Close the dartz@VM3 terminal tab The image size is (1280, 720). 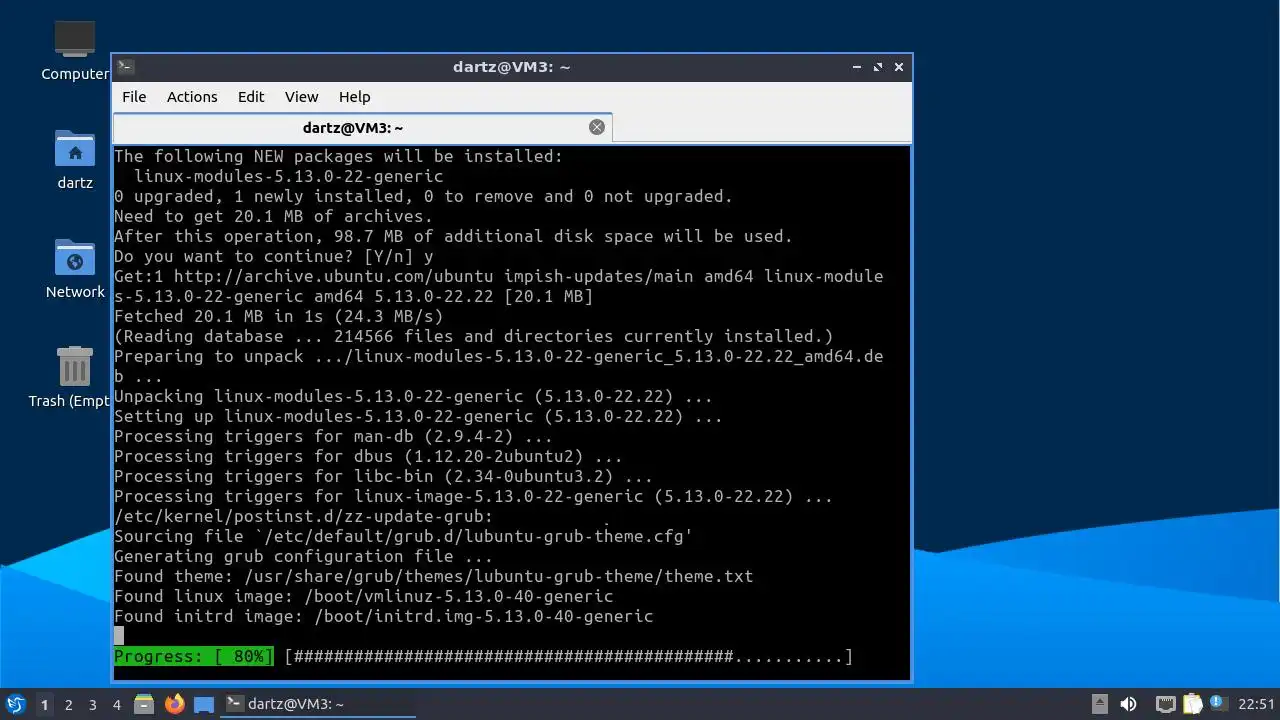pyautogui.click(x=597, y=127)
